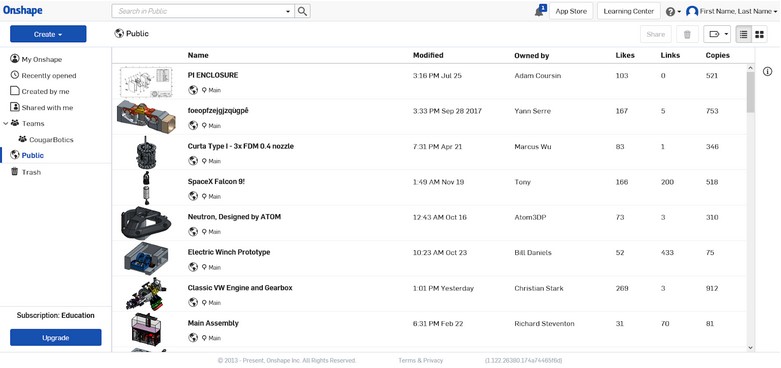Click the trash delete icon in toolbar
This screenshot has height=368, width=781.
[687, 34]
